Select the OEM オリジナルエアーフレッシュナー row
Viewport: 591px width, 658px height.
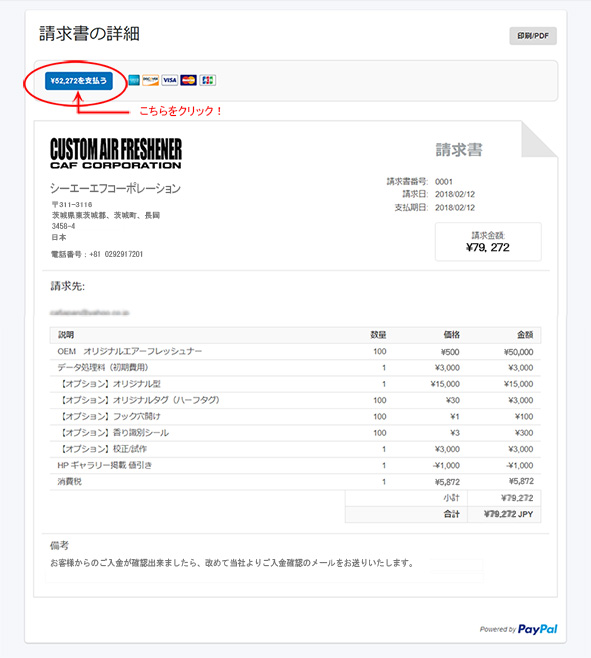295,352
